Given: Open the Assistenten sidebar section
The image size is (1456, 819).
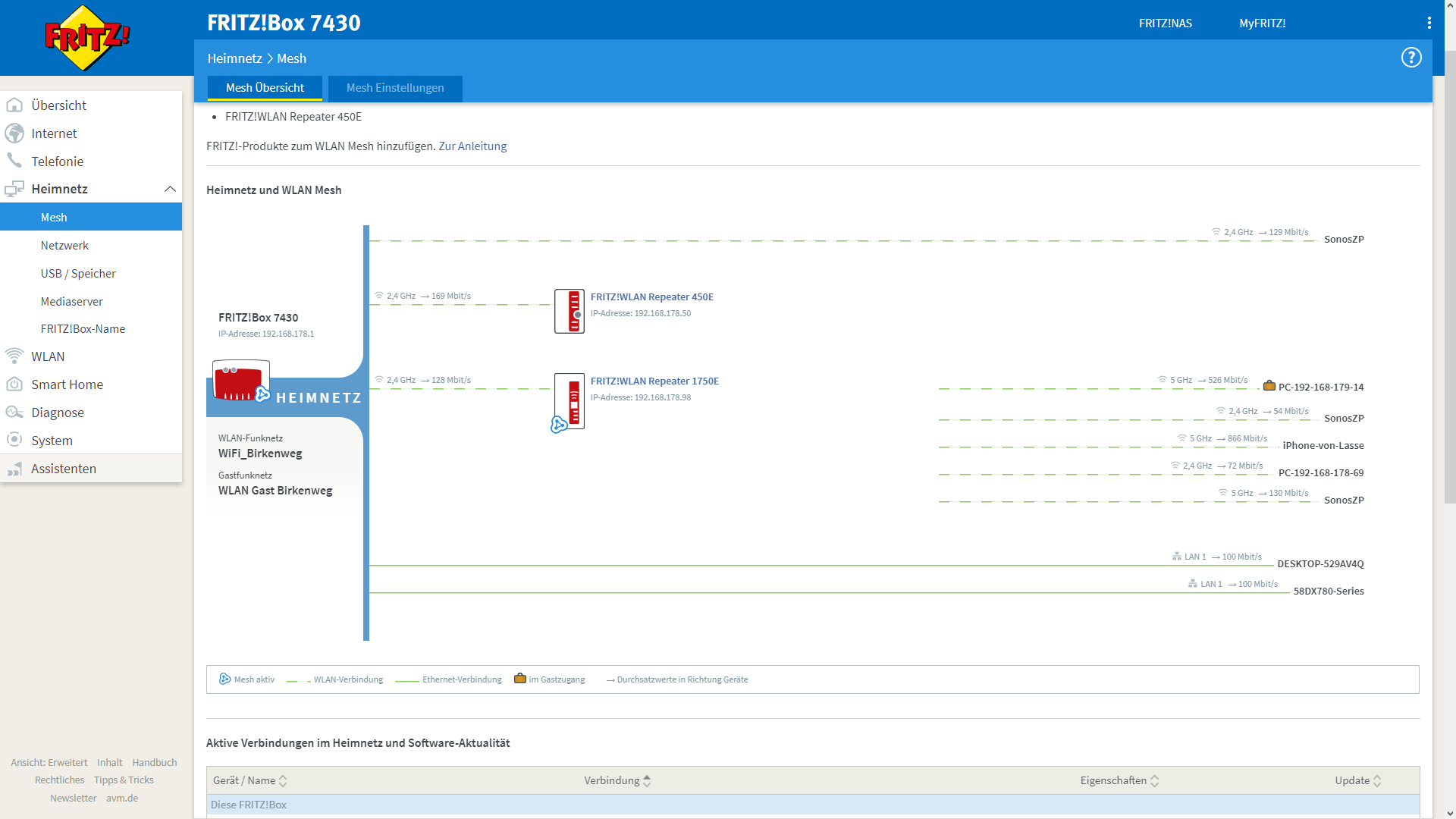Looking at the screenshot, I should coord(64,469).
